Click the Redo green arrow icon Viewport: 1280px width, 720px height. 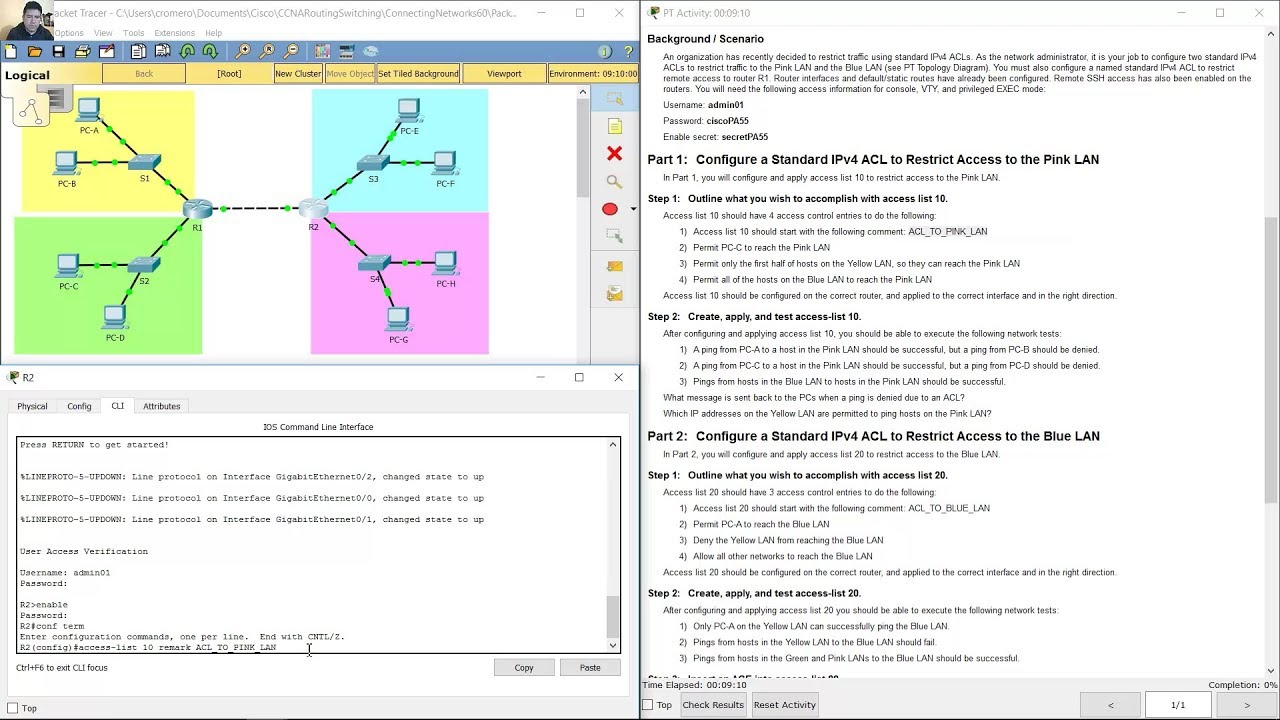pyautogui.click(x=210, y=51)
